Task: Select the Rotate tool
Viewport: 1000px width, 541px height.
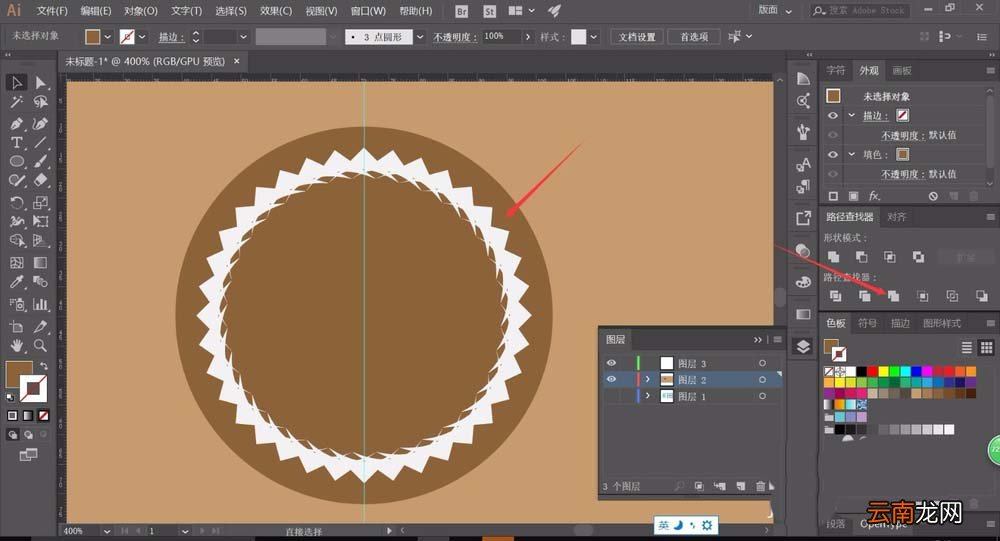Action: pyautogui.click(x=17, y=202)
